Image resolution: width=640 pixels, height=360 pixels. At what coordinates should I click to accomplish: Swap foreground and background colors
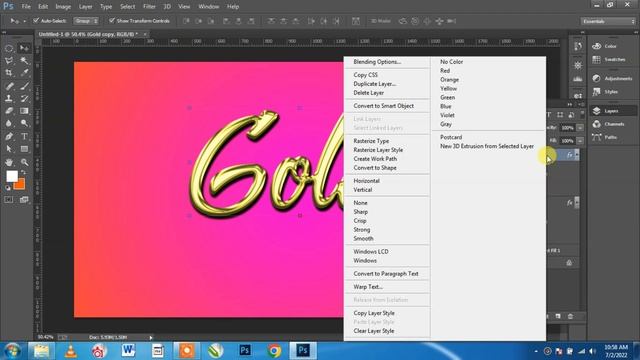point(23,173)
